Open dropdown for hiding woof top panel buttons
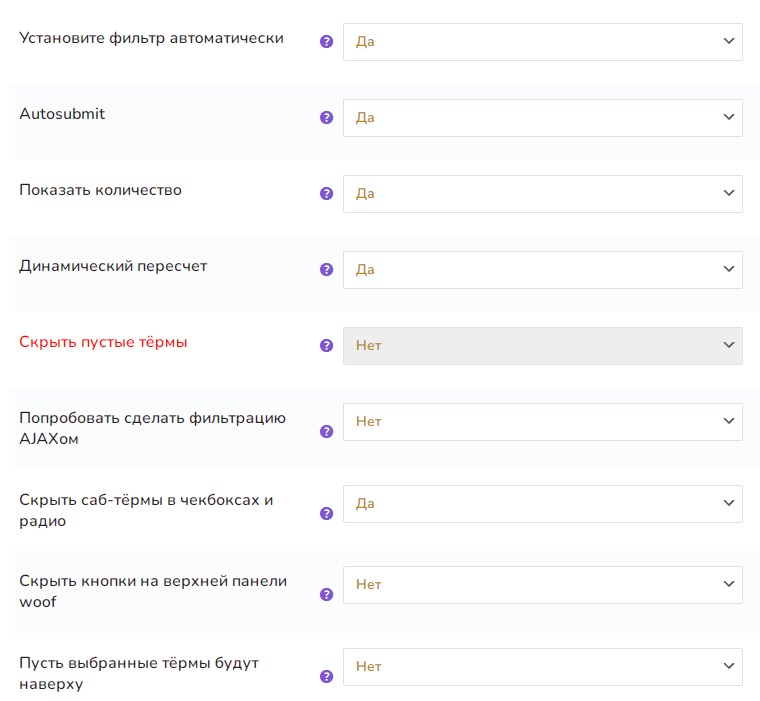The width and height of the screenshot is (760, 701). [x=542, y=585]
